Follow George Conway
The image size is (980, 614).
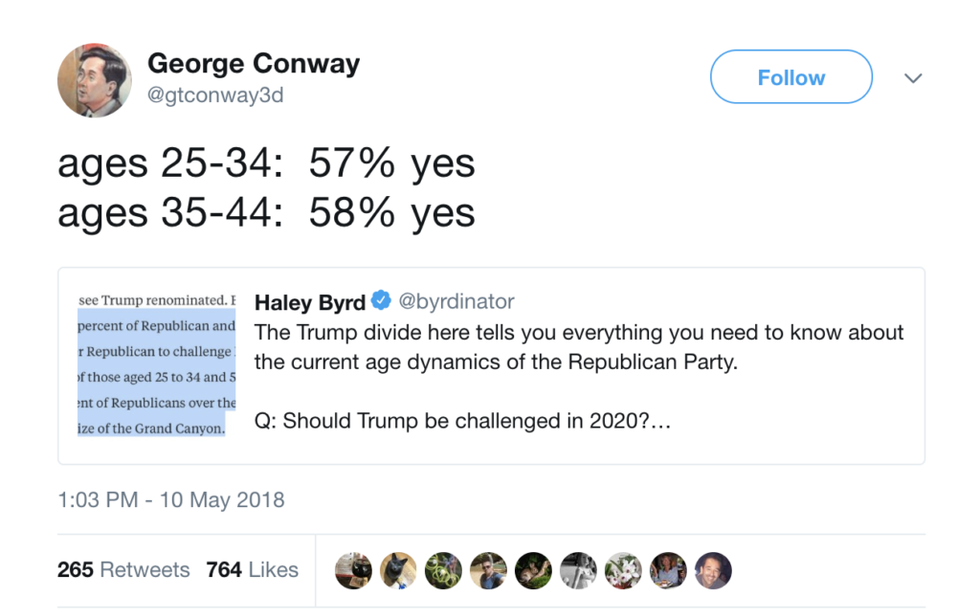[x=790, y=77]
